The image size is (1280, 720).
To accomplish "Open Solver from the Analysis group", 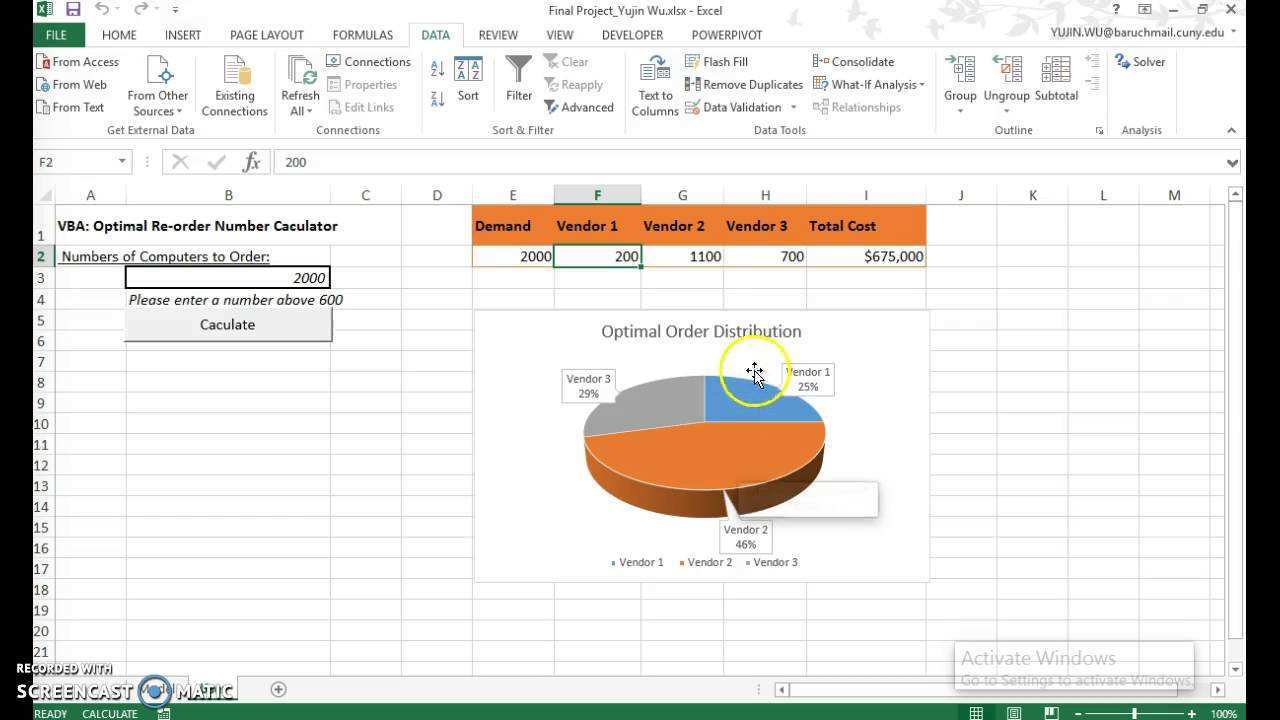I will pos(1140,62).
